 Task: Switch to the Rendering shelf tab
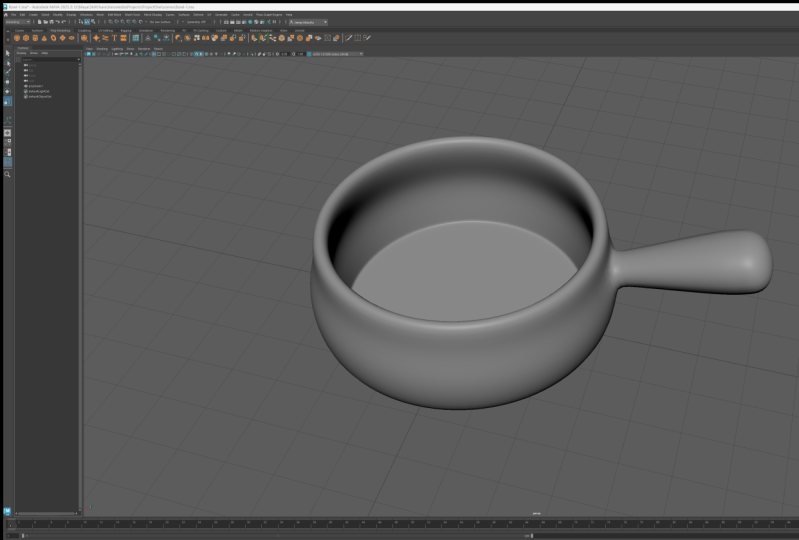click(168, 31)
